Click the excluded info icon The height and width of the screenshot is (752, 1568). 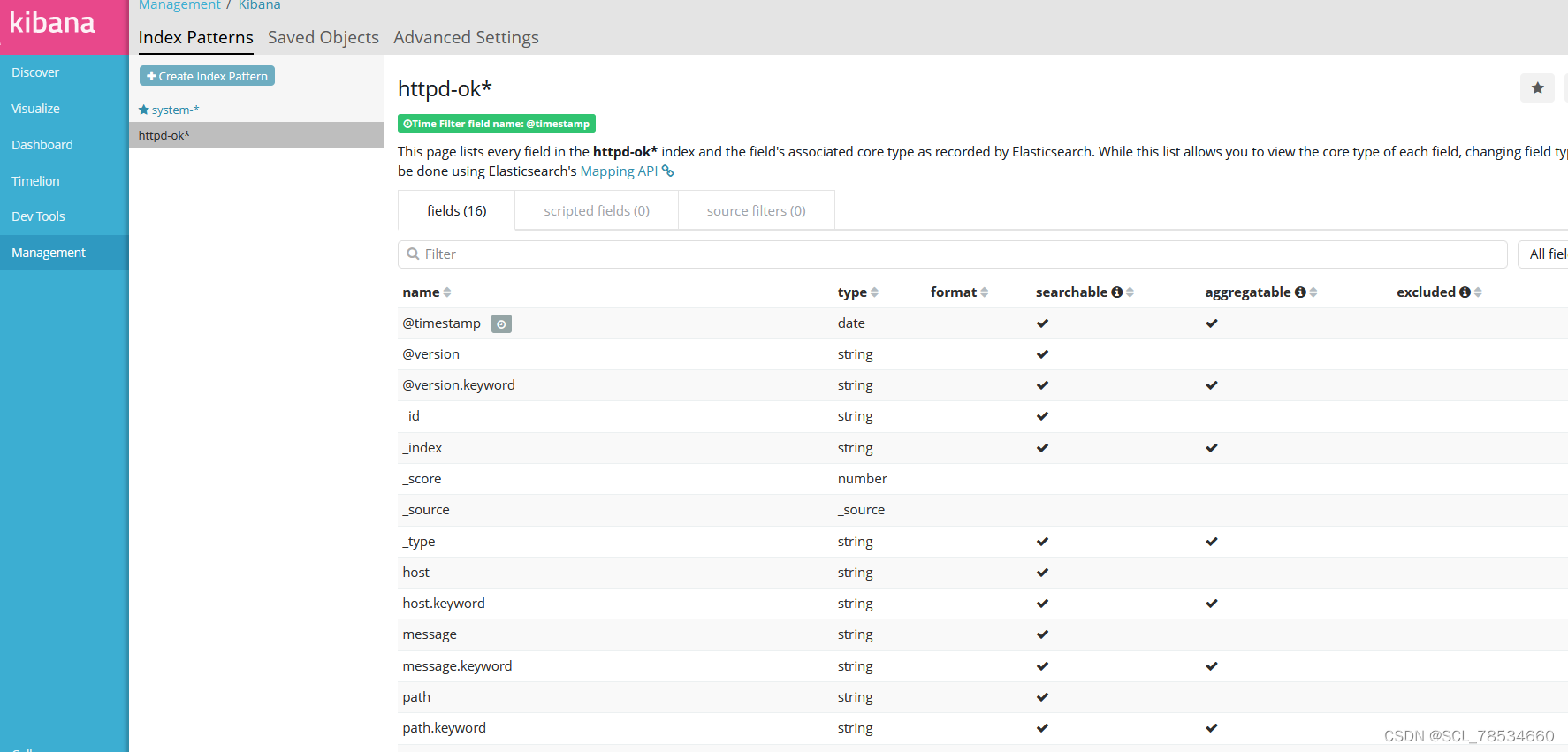1465,292
